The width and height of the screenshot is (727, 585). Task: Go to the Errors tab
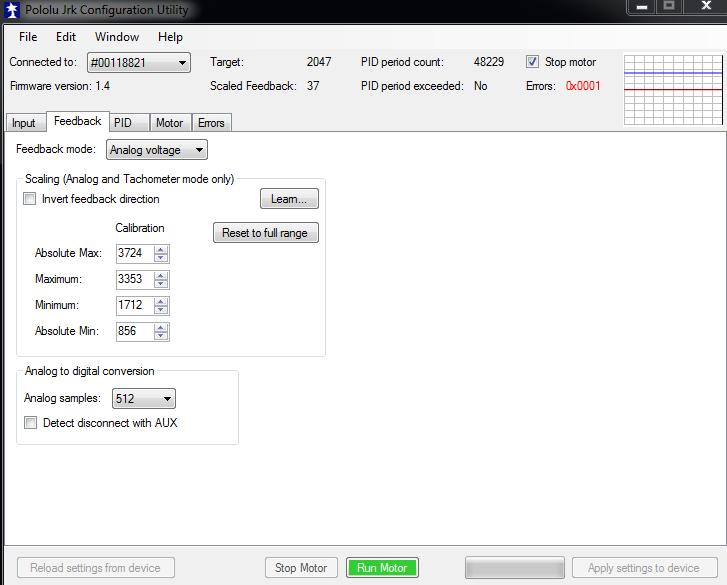(211, 123)
